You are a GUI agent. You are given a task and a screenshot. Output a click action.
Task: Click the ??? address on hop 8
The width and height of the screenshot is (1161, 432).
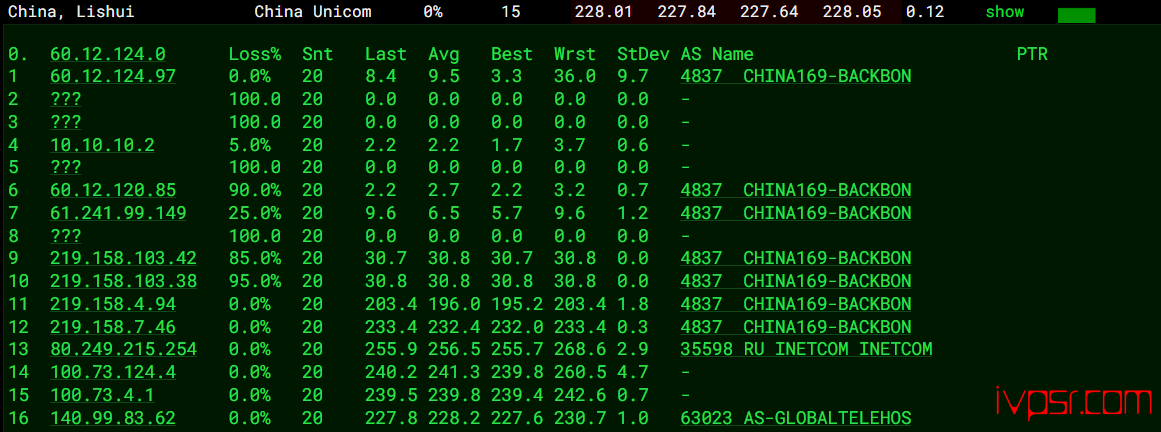coord(66,236)
